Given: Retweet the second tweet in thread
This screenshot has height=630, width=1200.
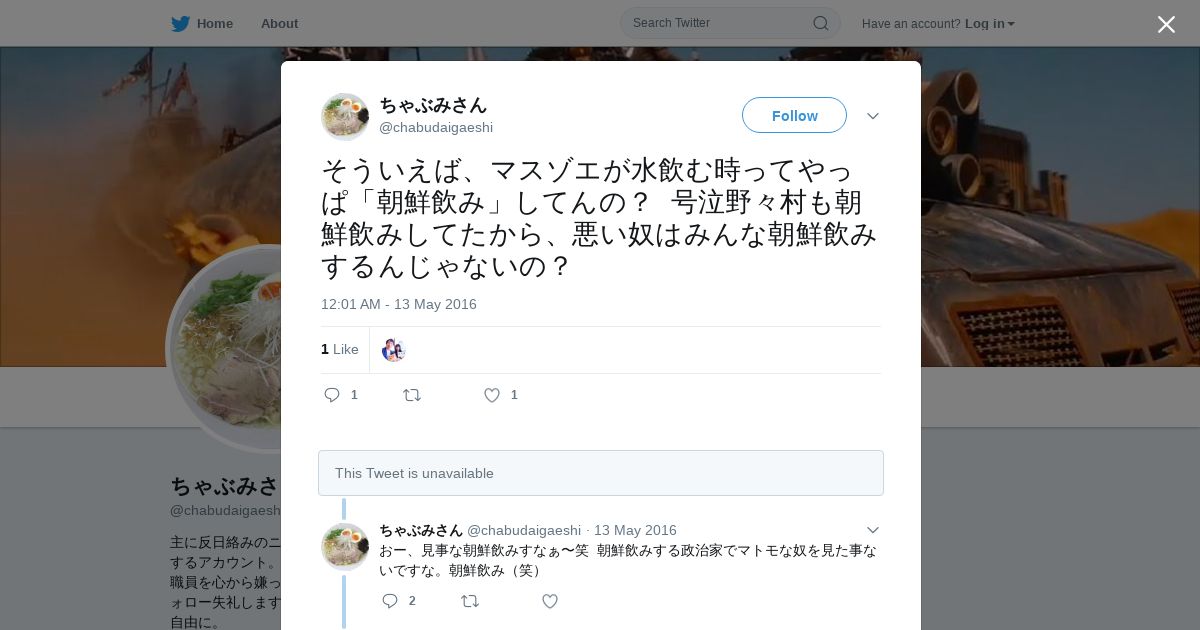Looking at the screenshot, I should point(470,601).
